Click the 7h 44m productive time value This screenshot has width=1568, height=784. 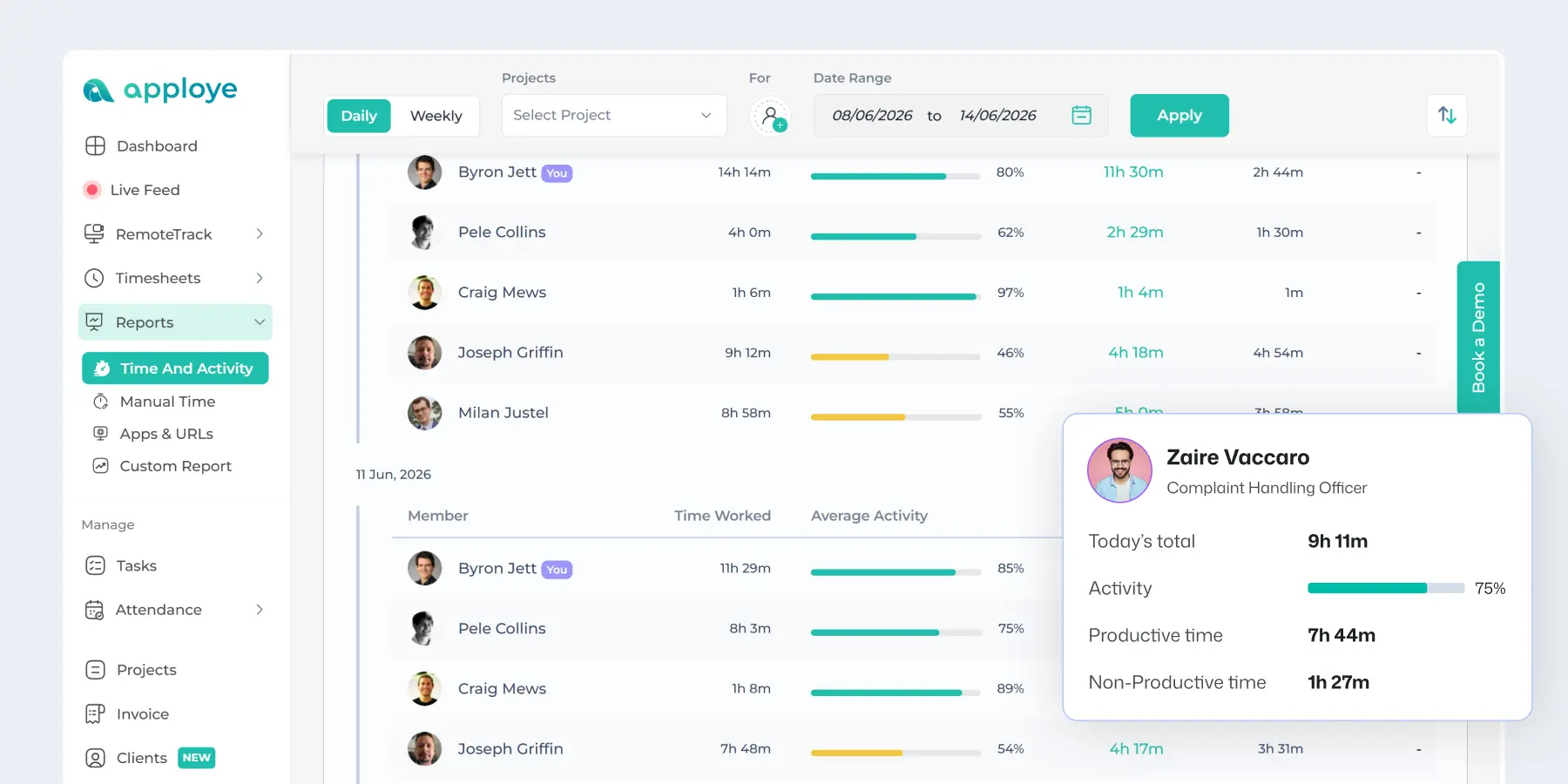coord(1342,635)
